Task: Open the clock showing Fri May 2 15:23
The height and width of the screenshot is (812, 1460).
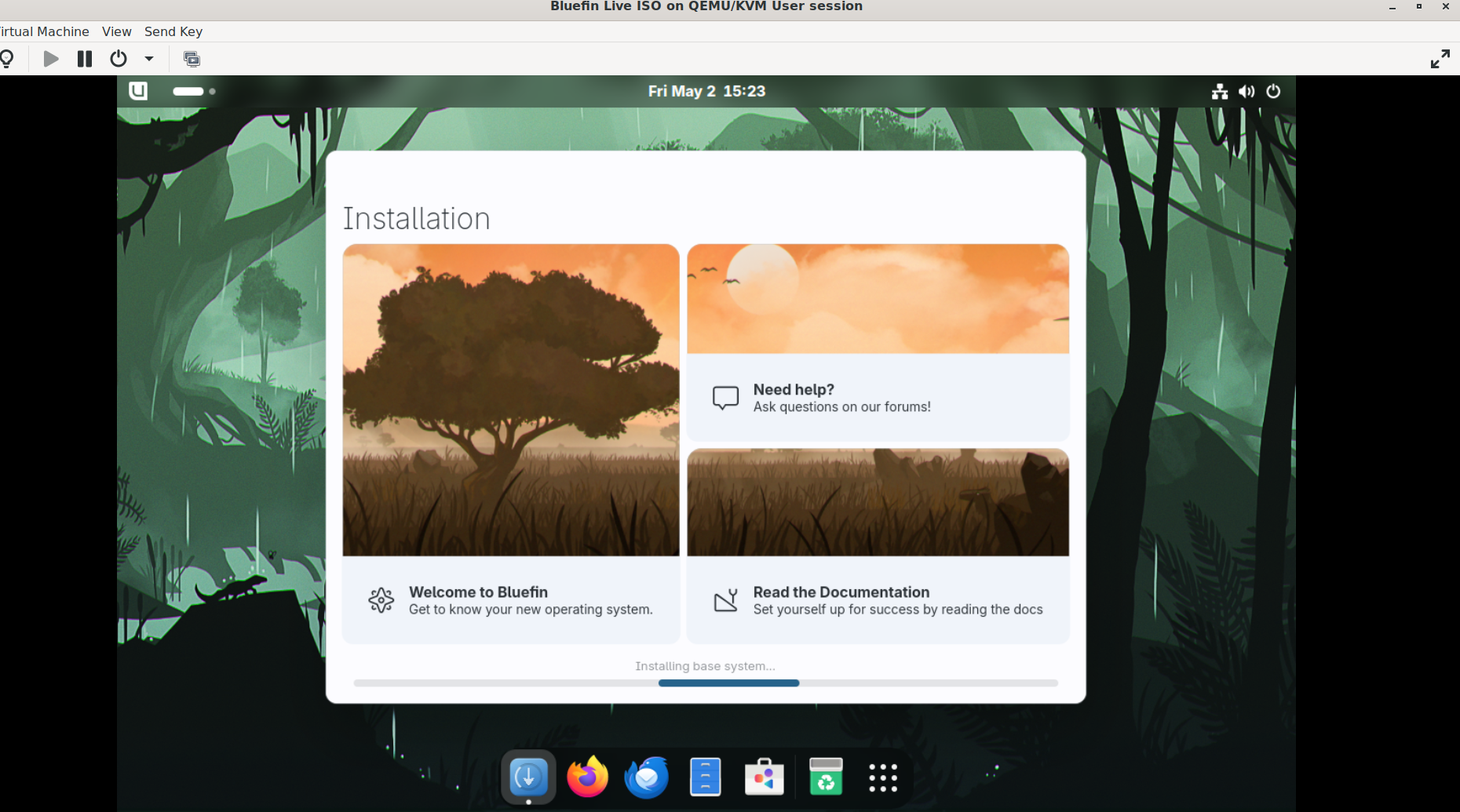Action: tap(706, 91)
